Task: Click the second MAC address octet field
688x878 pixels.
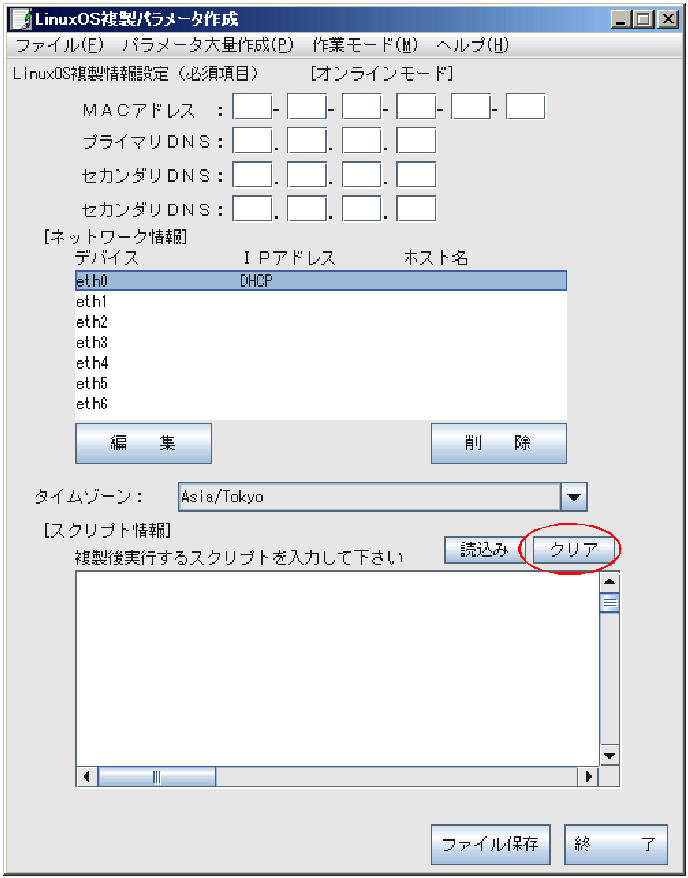Action: click(307, 106)
